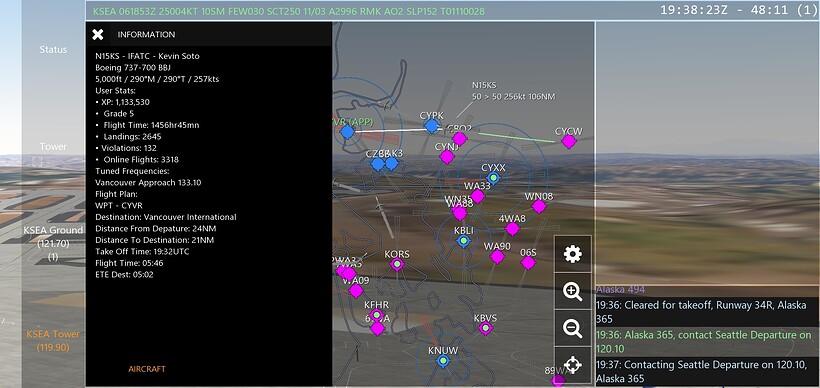Click the KSEA METAR text bar

coord(289,11)
